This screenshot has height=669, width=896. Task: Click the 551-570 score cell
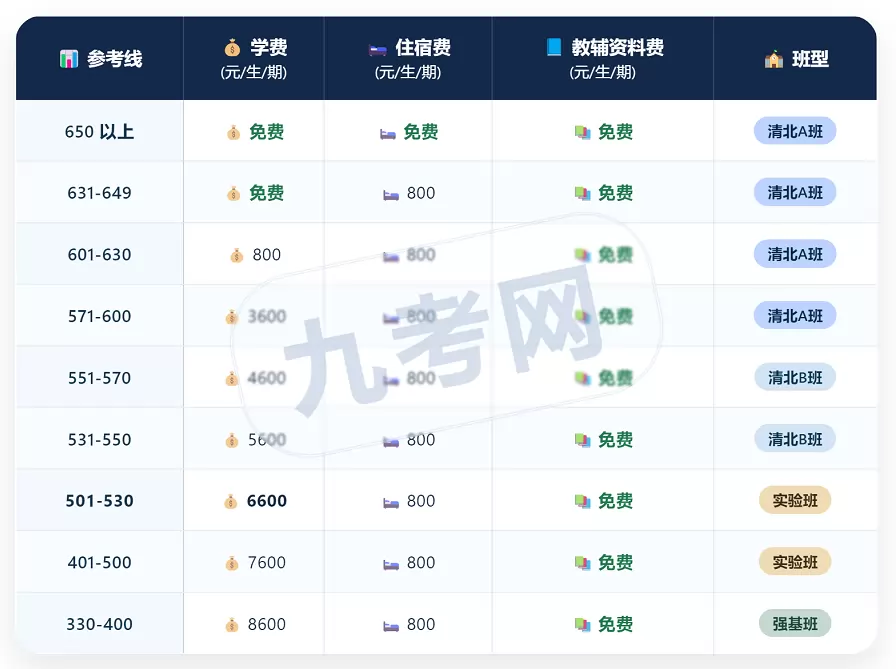pos(99,378)
